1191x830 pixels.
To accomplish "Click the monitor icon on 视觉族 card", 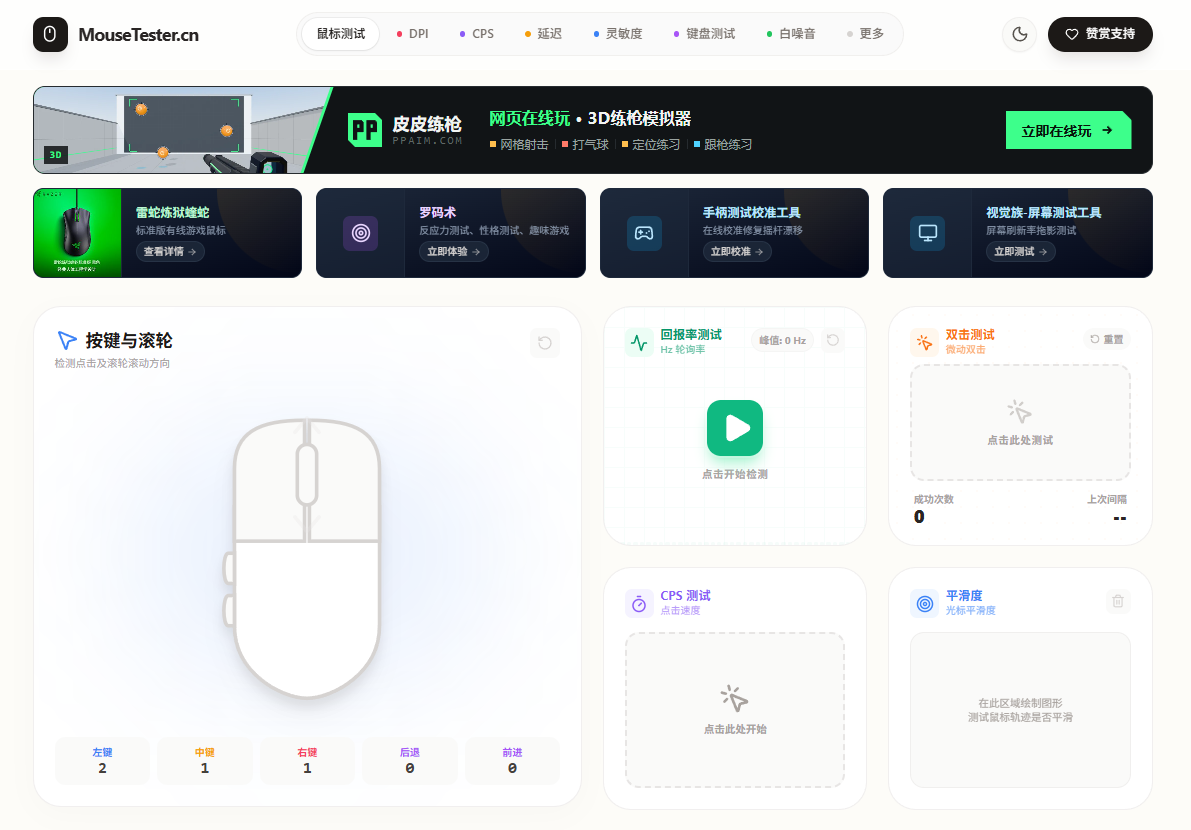I will [927, 233].
